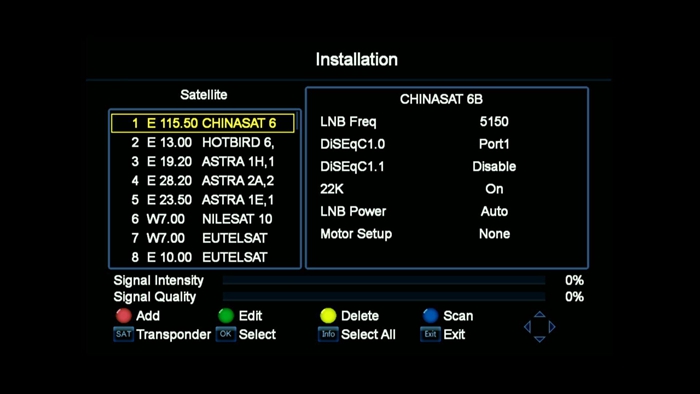Change the LNB Freq 5150 value
The height and width of the screenshot is (394, 700).
coord(494,121)
